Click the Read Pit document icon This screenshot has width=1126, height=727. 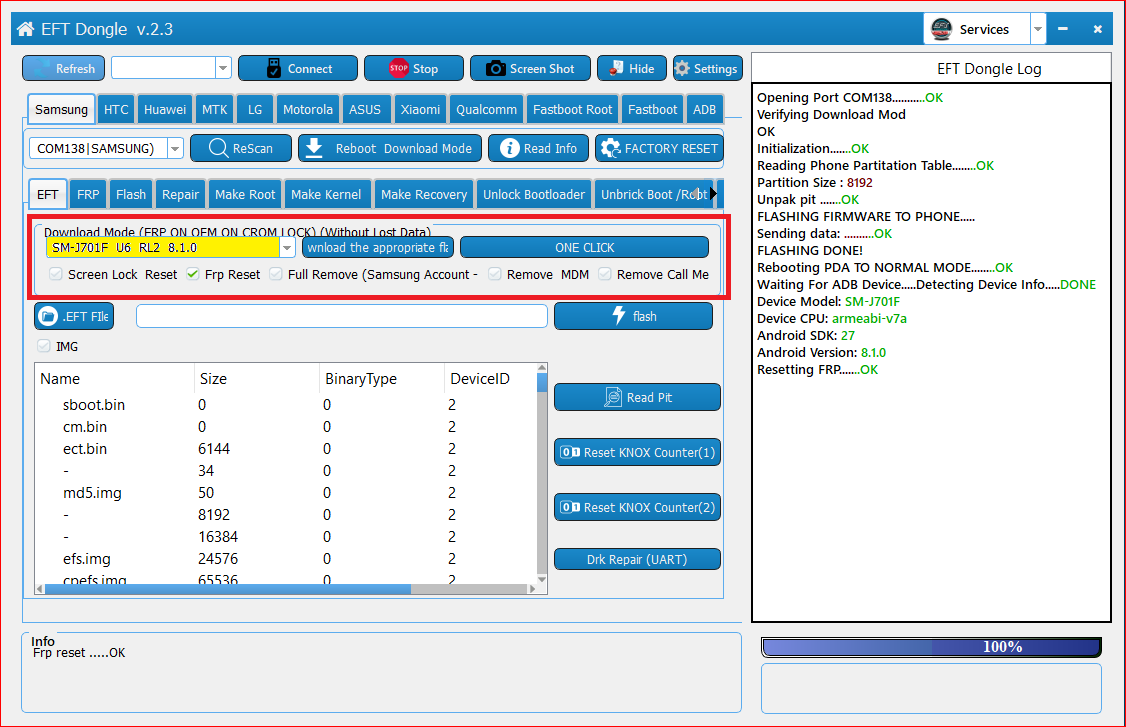click(613, 397)
